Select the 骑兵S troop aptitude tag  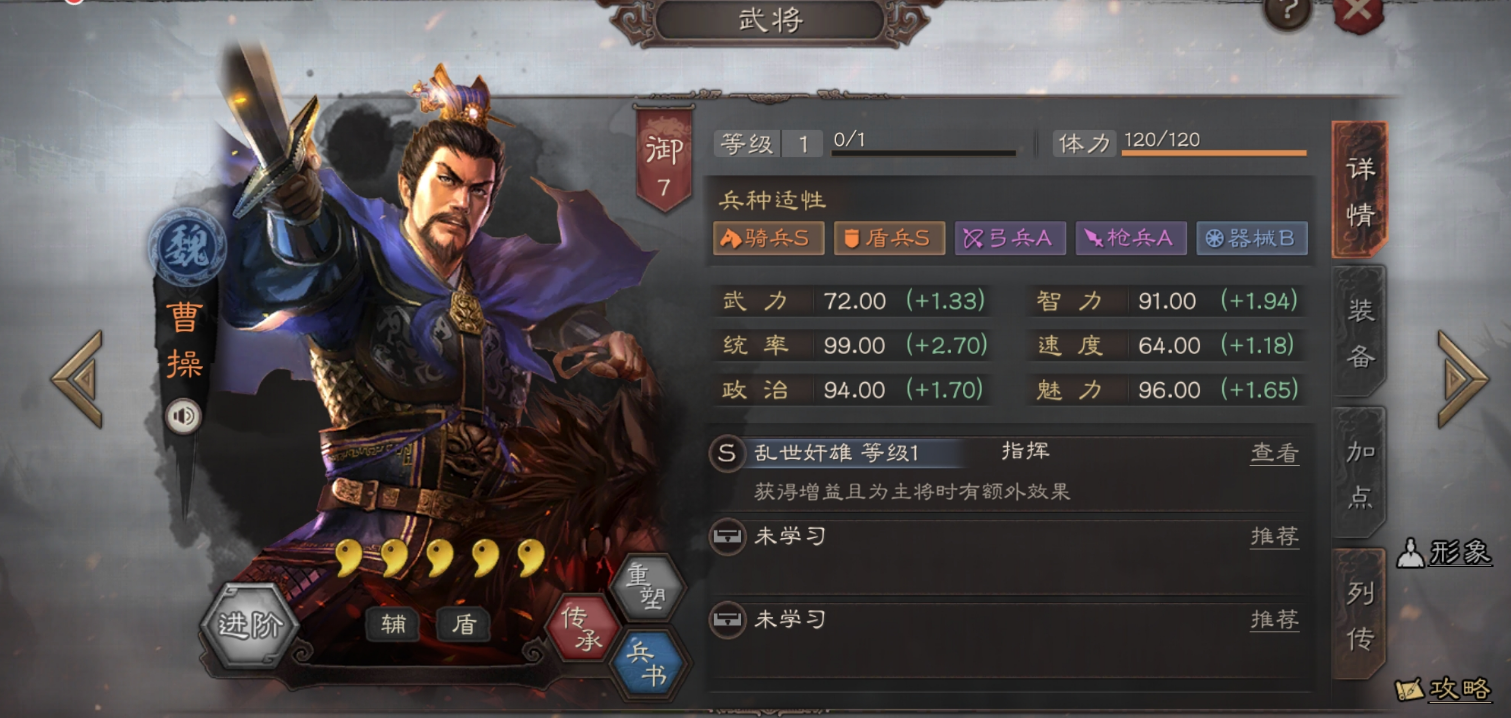(768, 238)
